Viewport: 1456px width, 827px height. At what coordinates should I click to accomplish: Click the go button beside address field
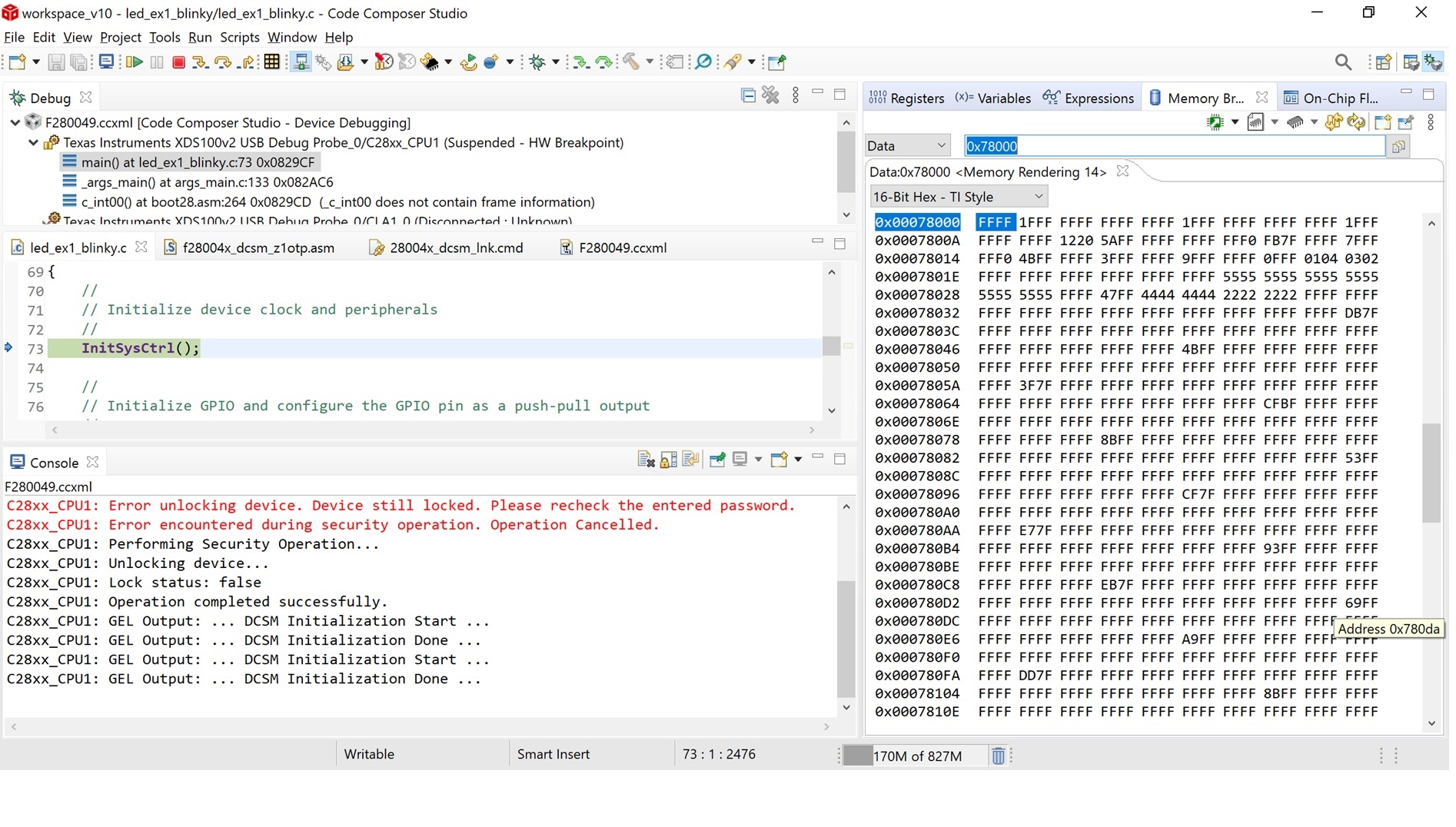pos(1398,146)
